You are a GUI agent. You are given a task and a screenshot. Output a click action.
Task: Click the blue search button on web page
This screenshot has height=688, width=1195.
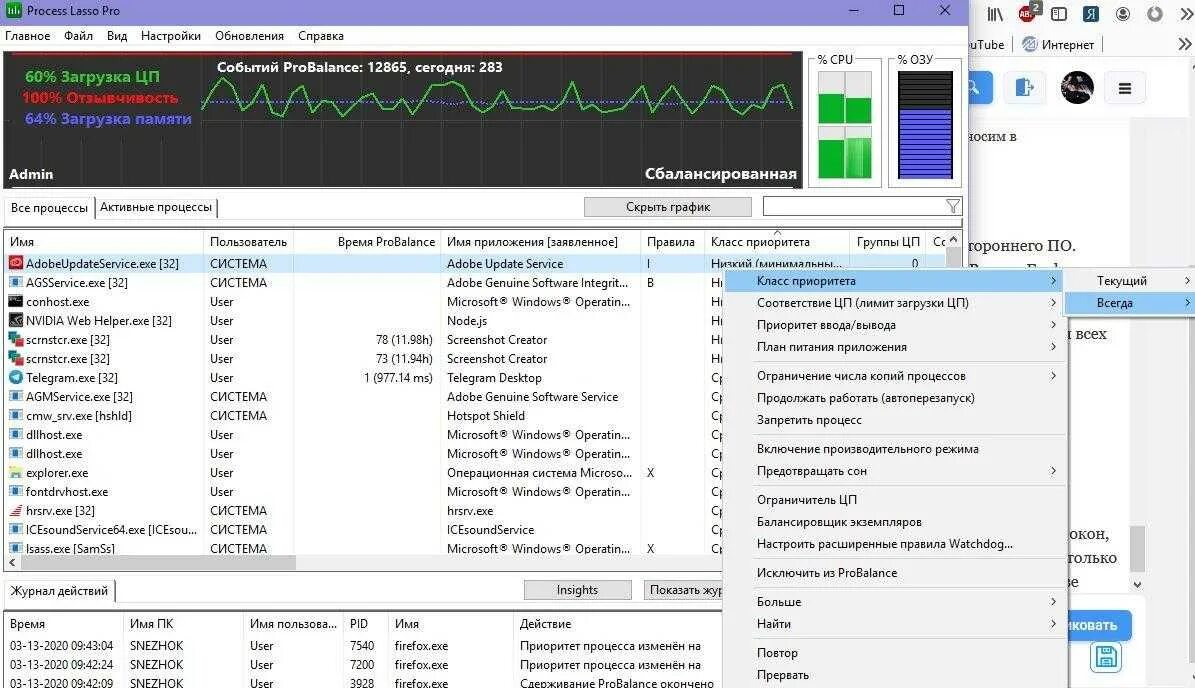(980, 88)
